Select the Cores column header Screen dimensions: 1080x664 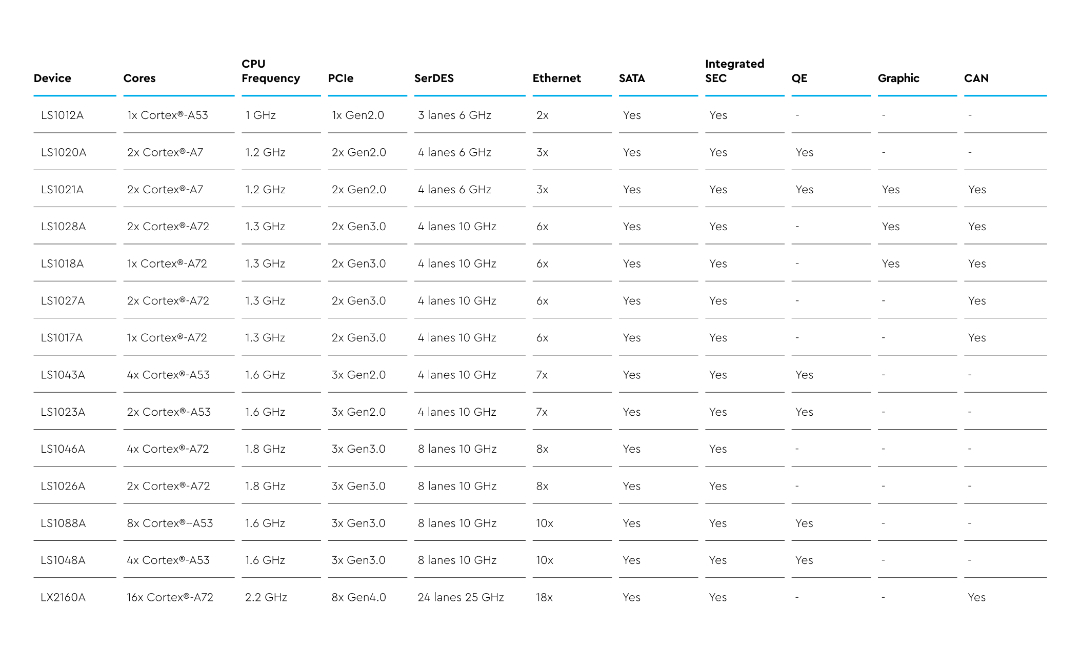(139, 79)
